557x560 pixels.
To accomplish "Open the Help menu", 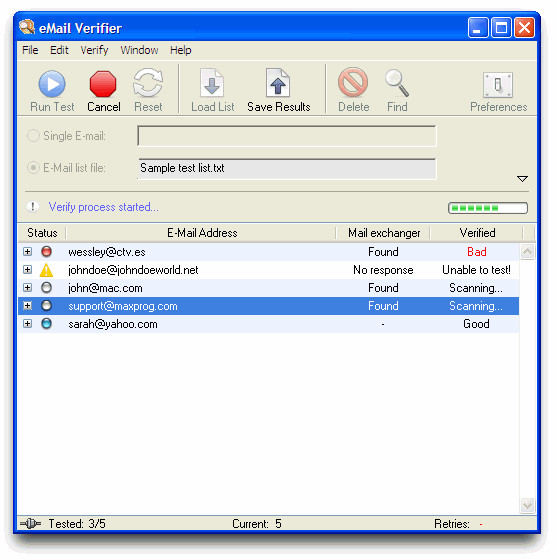I will pyautogui.click(x=181, y=50).
